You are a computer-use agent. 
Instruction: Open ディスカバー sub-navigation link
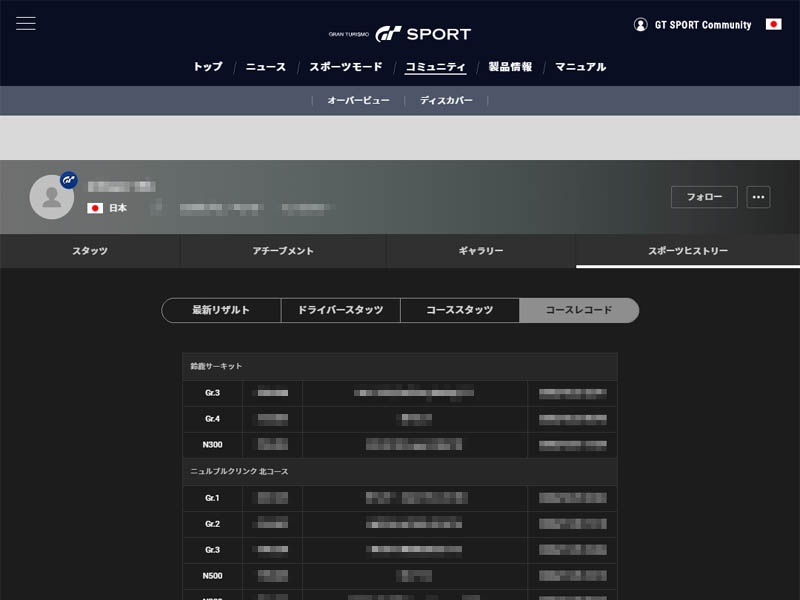coord(446,101)
